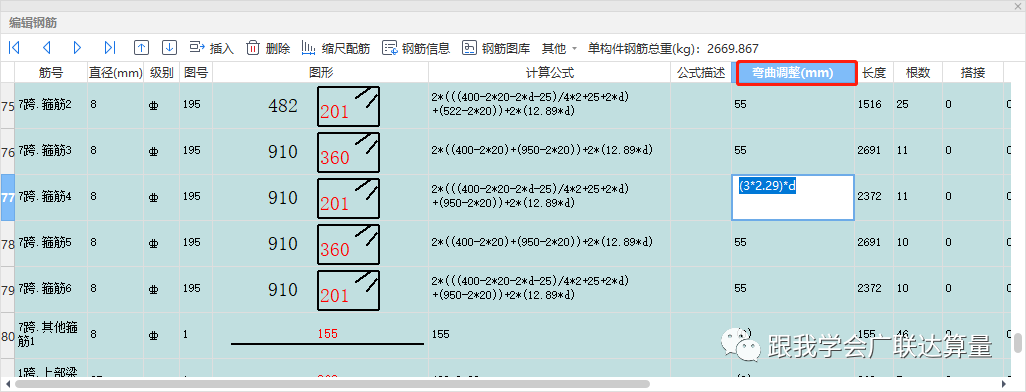Viewport: 1026px width, 392px height.
Task: Select row number 77
Action: pyautogui.click(x=7, y=197)
